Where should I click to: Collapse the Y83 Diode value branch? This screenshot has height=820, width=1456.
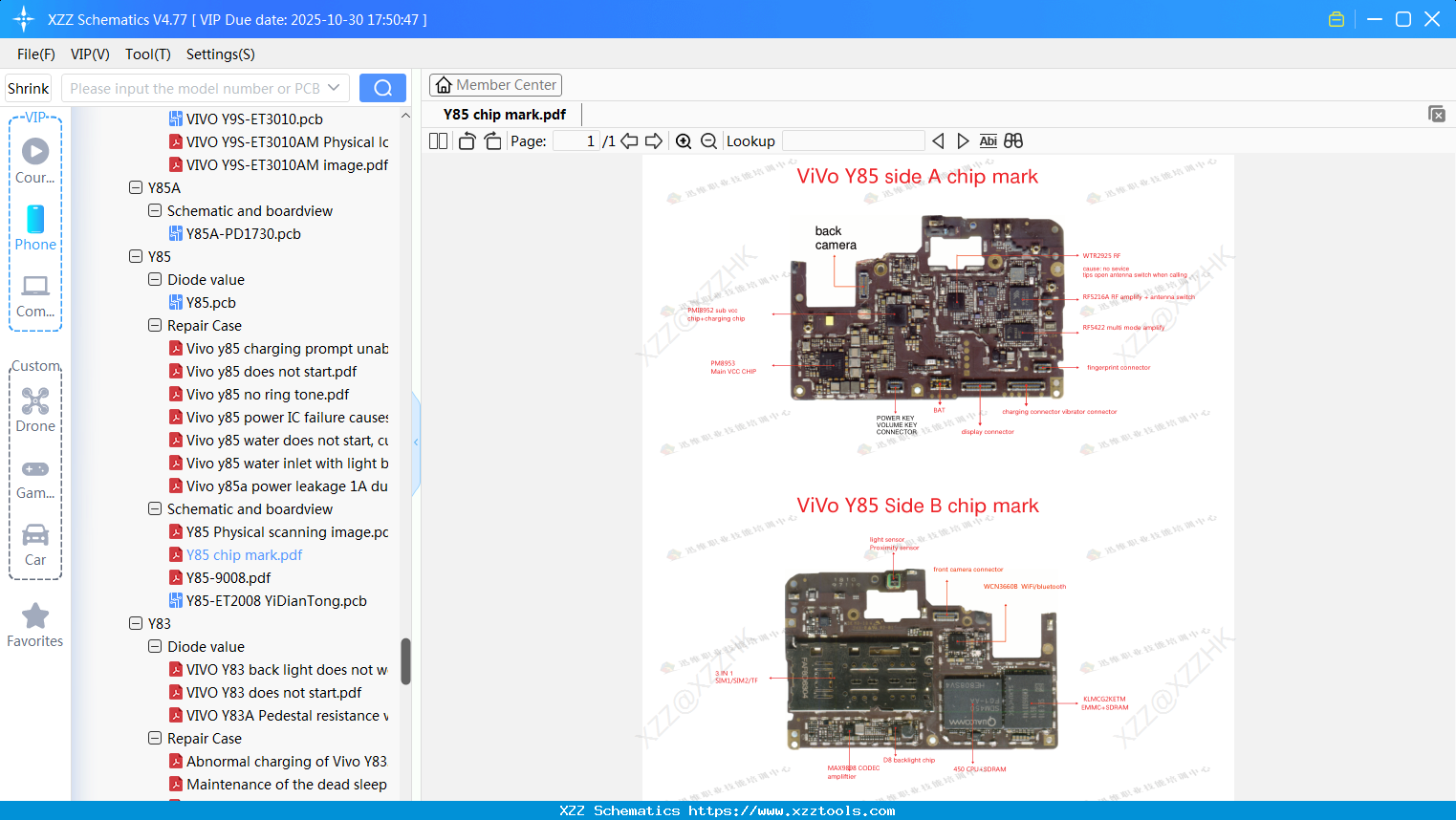pyautogui.click(x=155, y=646)
